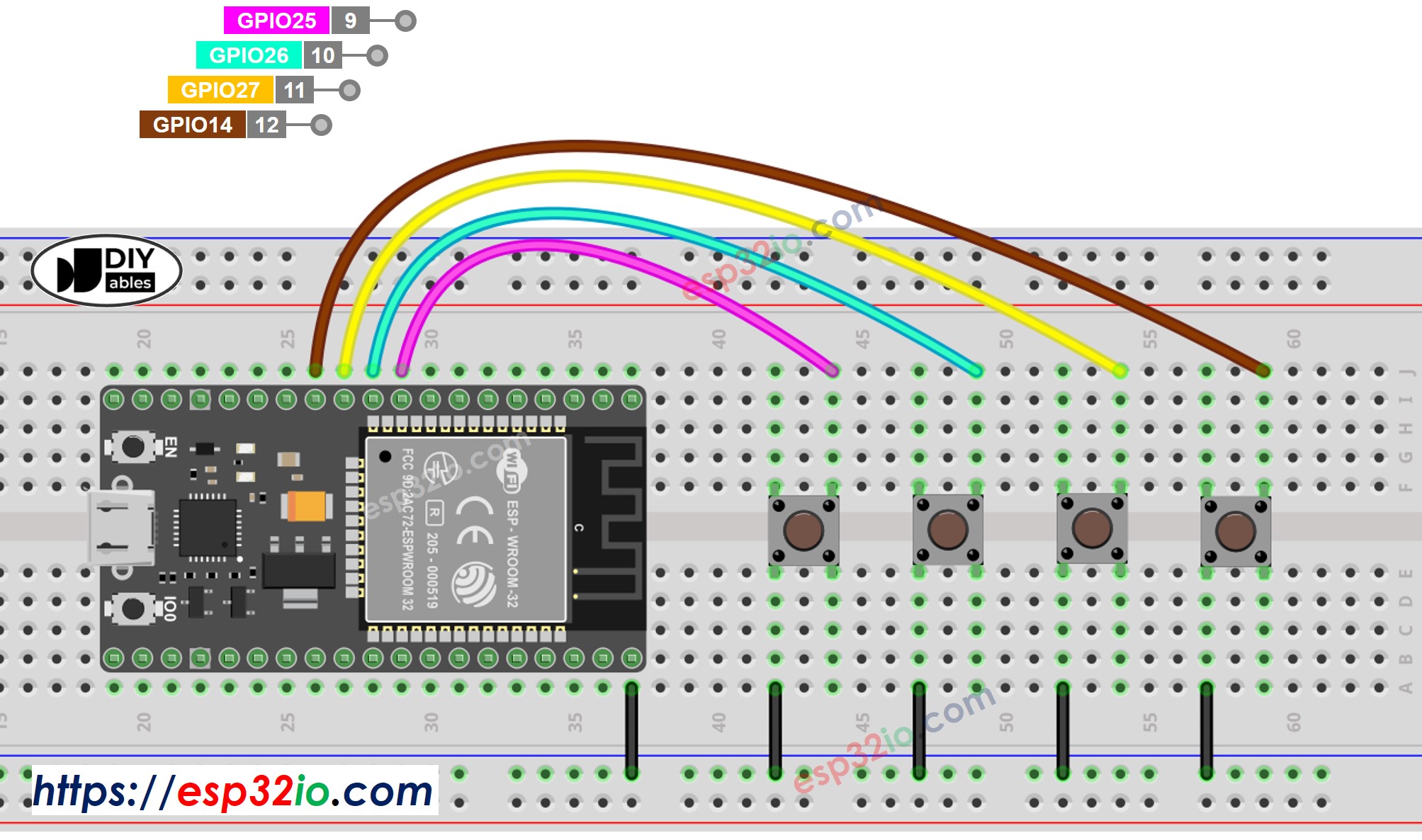Select the GPIO26 pin label
This screenshot has width=1422, height=840.
pyautogui.click(x=249, y=55)
